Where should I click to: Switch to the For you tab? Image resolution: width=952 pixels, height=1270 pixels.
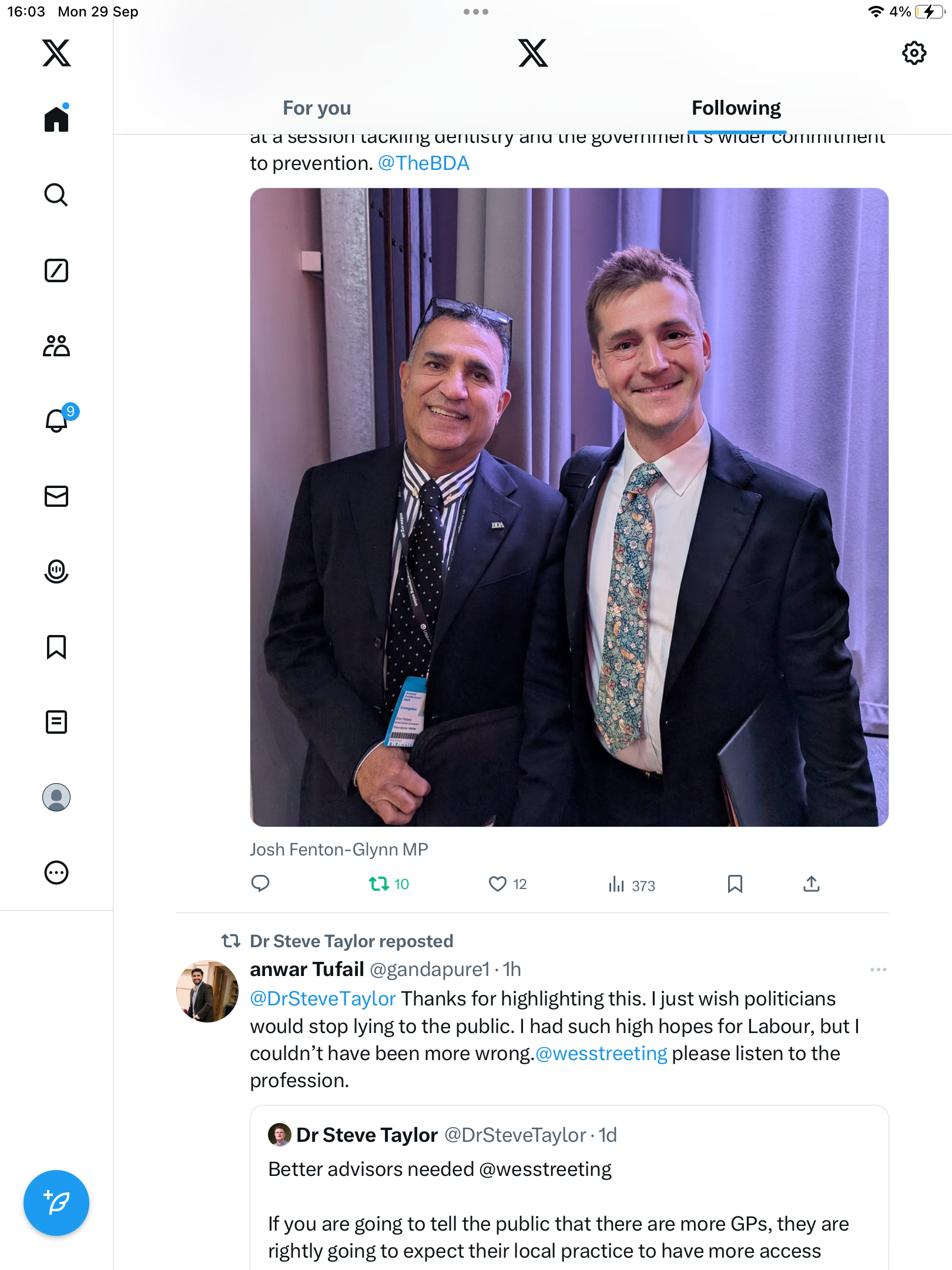(317, 108)
